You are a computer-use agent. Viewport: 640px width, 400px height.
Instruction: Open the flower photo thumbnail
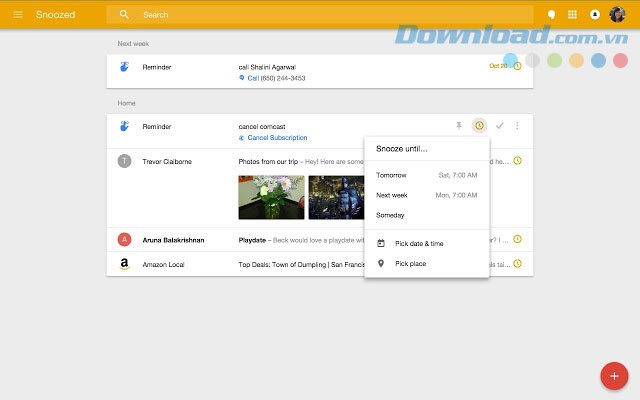click(x=271, y=197)
